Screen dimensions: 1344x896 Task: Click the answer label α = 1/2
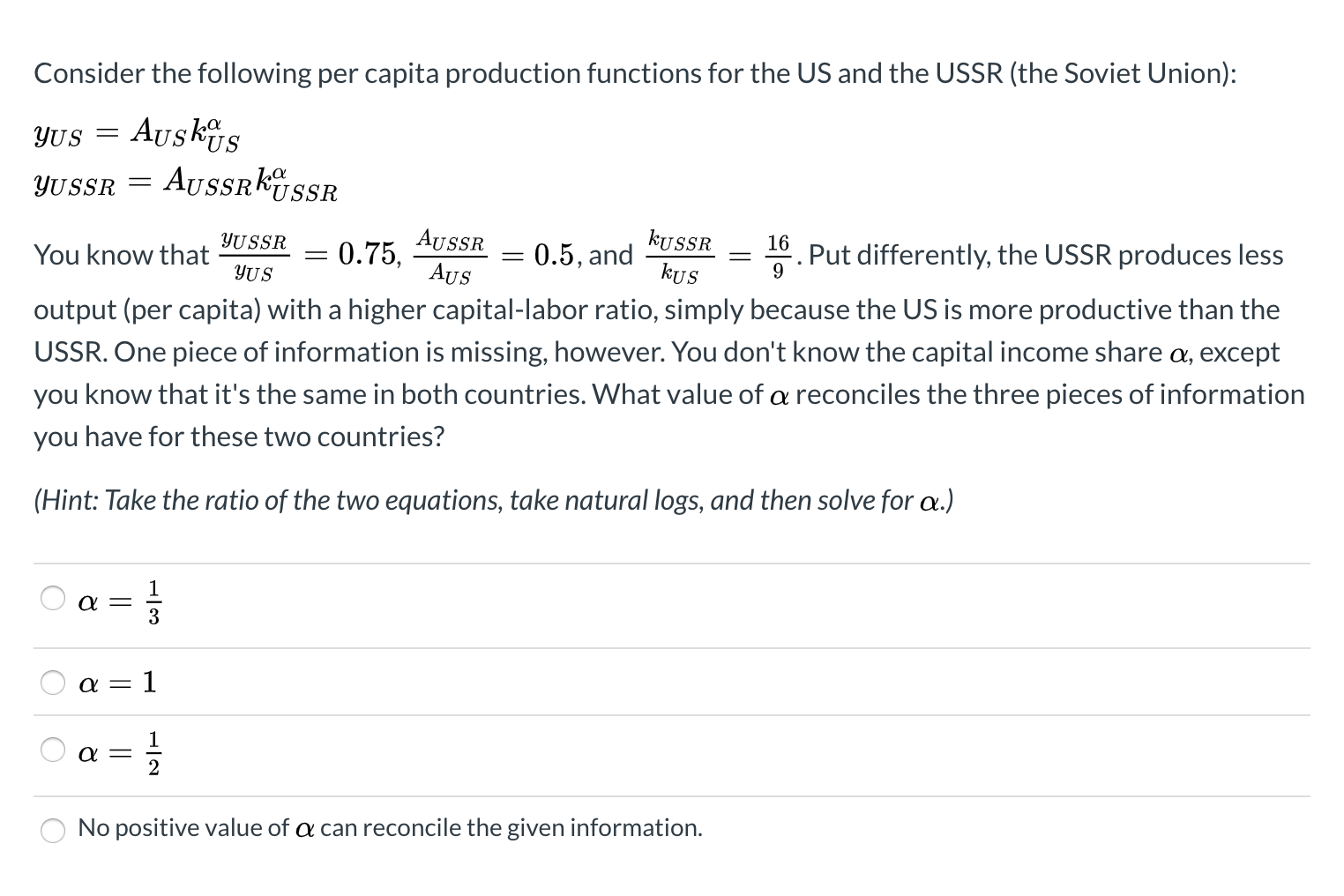(x=118, y=750)
